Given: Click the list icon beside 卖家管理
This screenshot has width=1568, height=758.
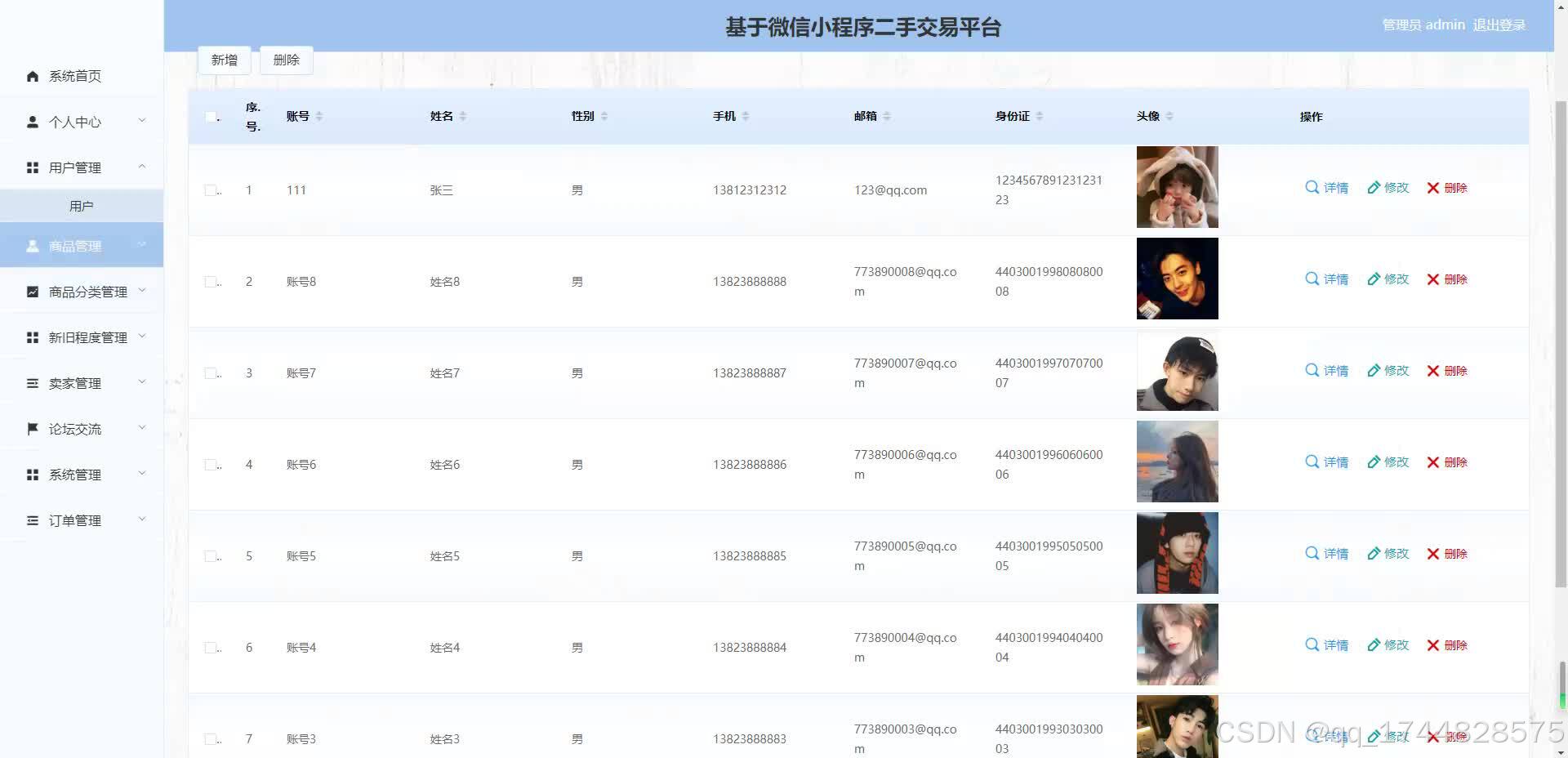Looking at the screenshot, I should [x=33, y=383].
